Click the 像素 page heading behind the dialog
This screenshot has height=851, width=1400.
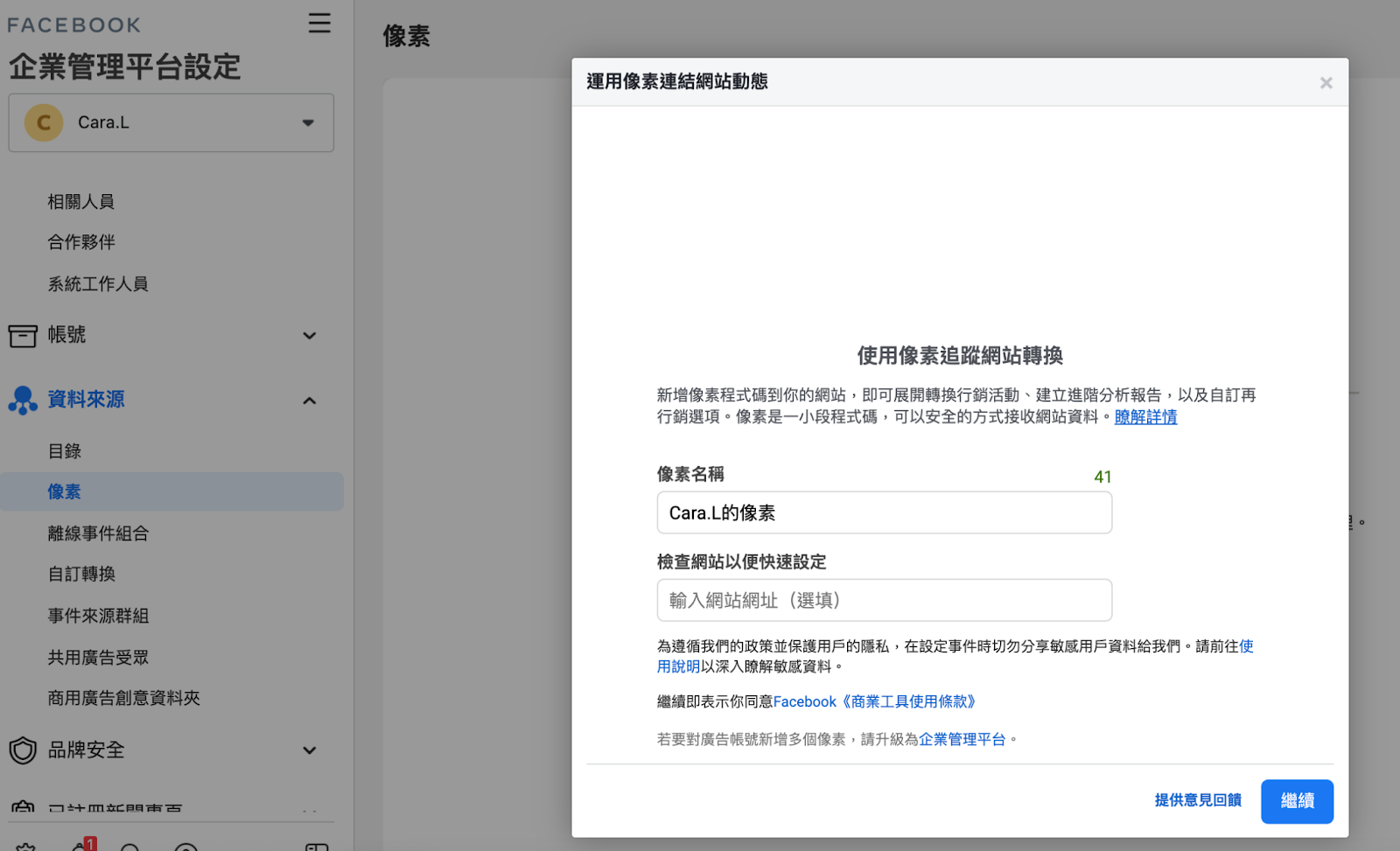point(406,36)
